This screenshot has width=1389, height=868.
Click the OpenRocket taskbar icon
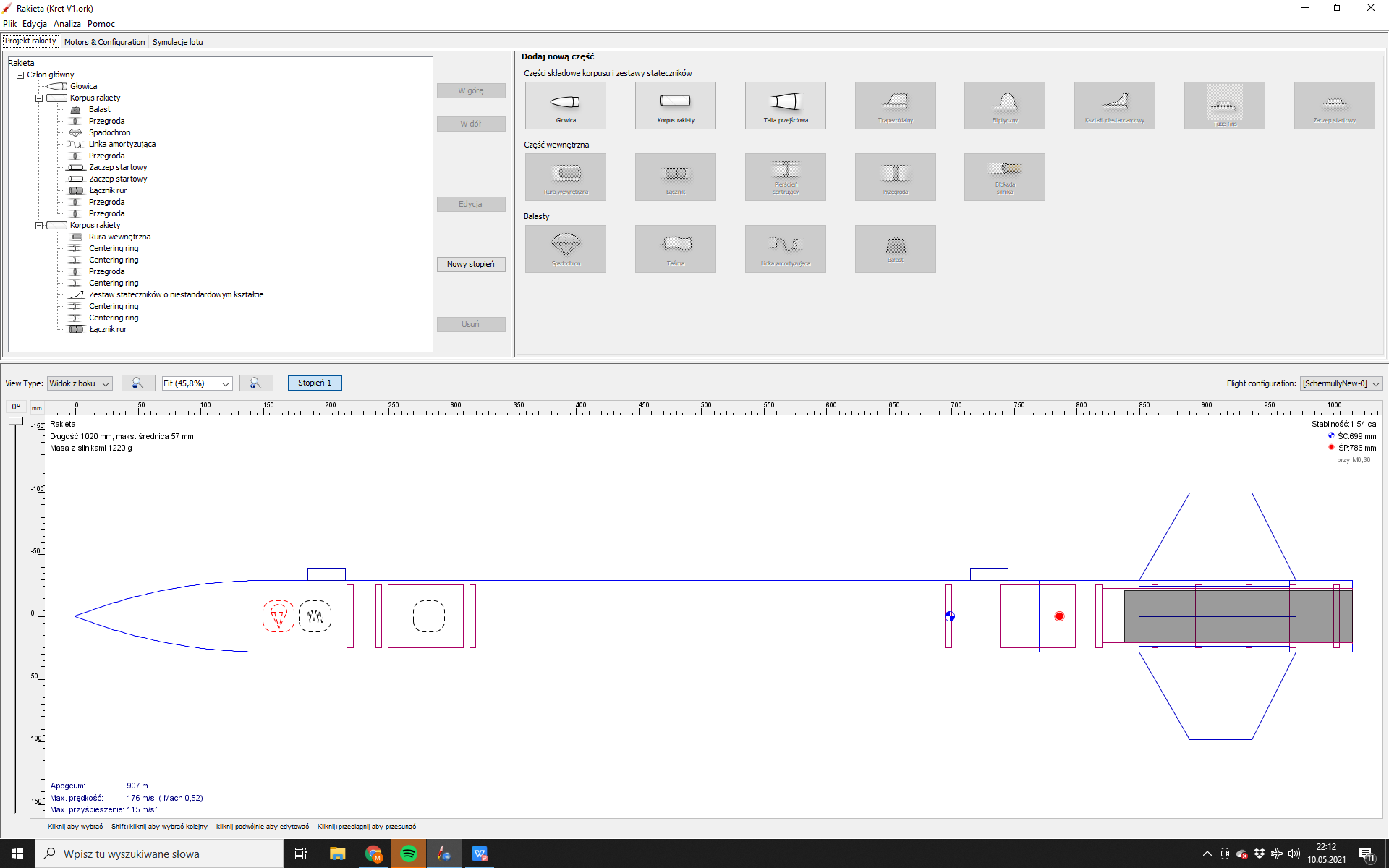(x=444, y=854)
